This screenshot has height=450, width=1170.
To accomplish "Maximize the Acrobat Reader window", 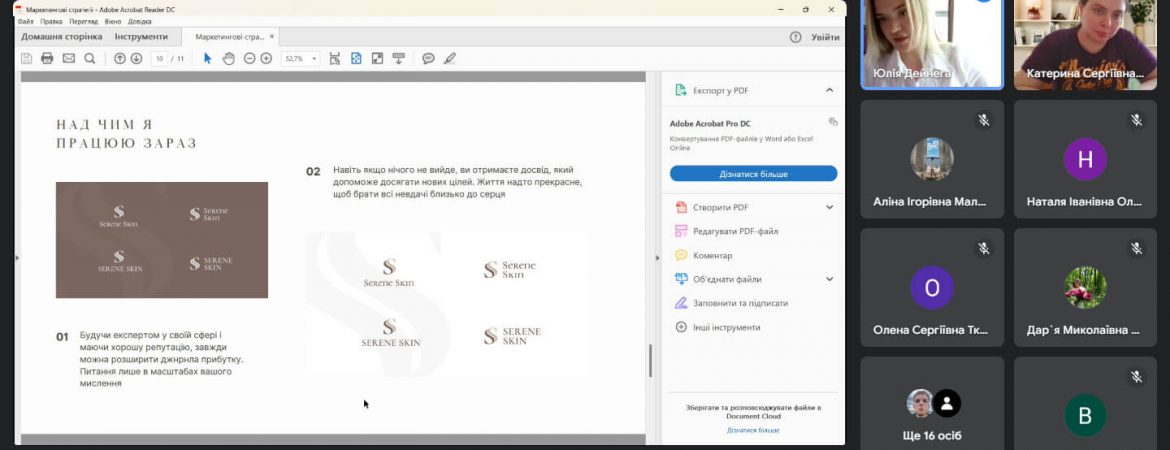I will [x=806, y=9].
